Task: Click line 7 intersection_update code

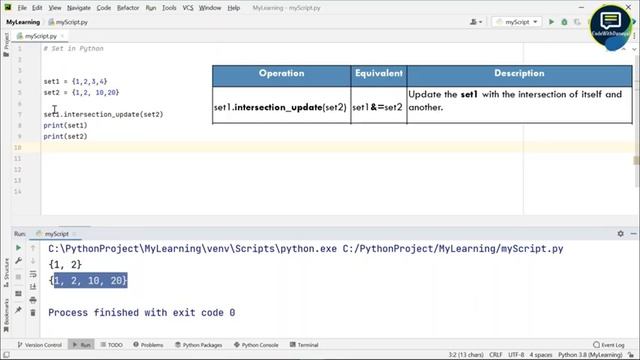Action: click(103, 114)
